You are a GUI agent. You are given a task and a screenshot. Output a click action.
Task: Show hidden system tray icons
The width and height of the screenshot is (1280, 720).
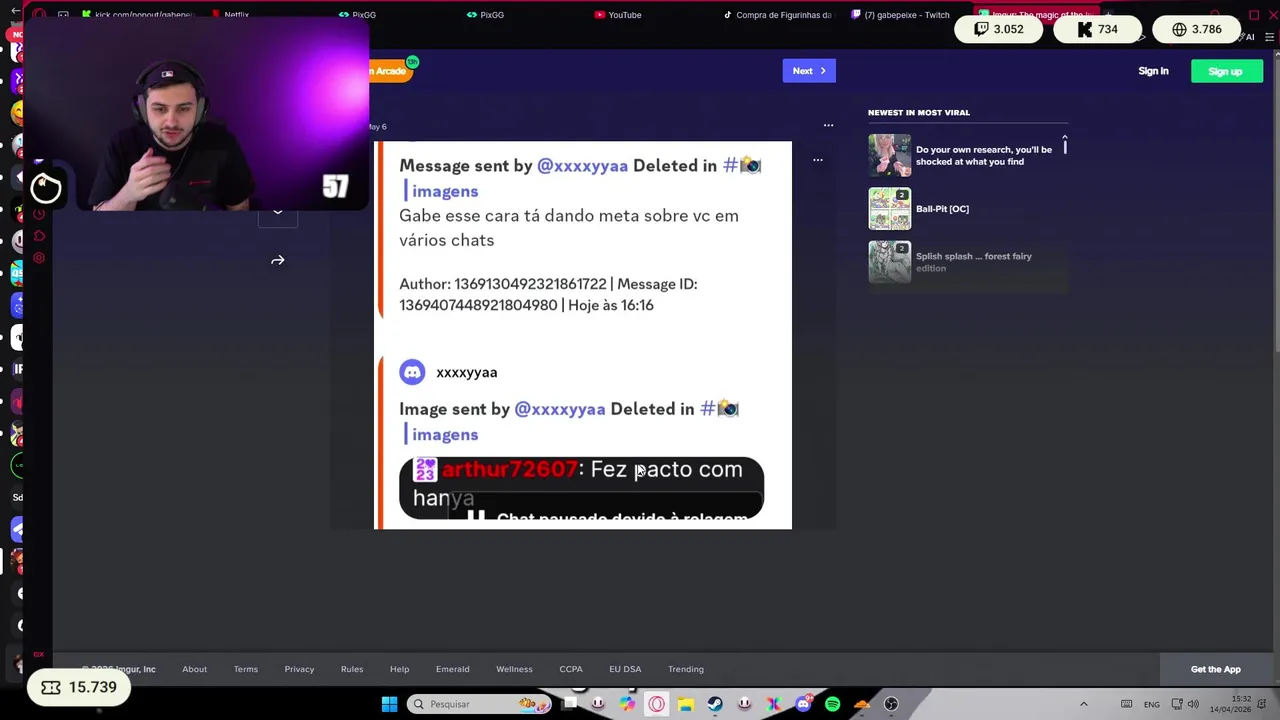[1083, 704]
